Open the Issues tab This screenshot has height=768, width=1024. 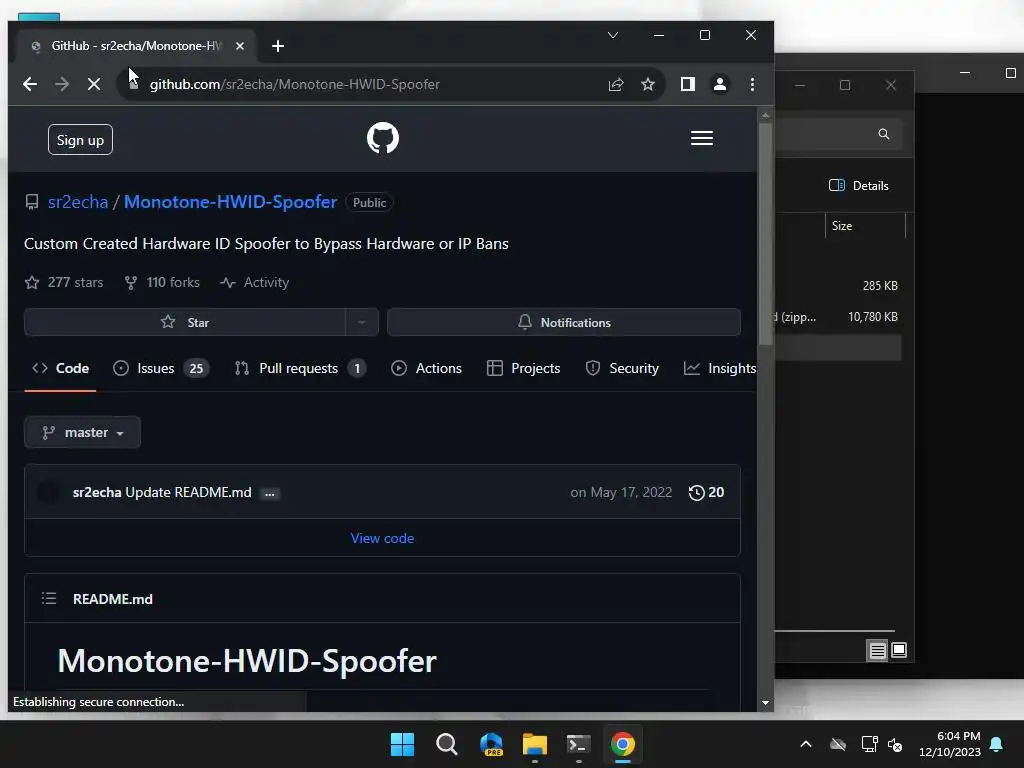[161, 368]
